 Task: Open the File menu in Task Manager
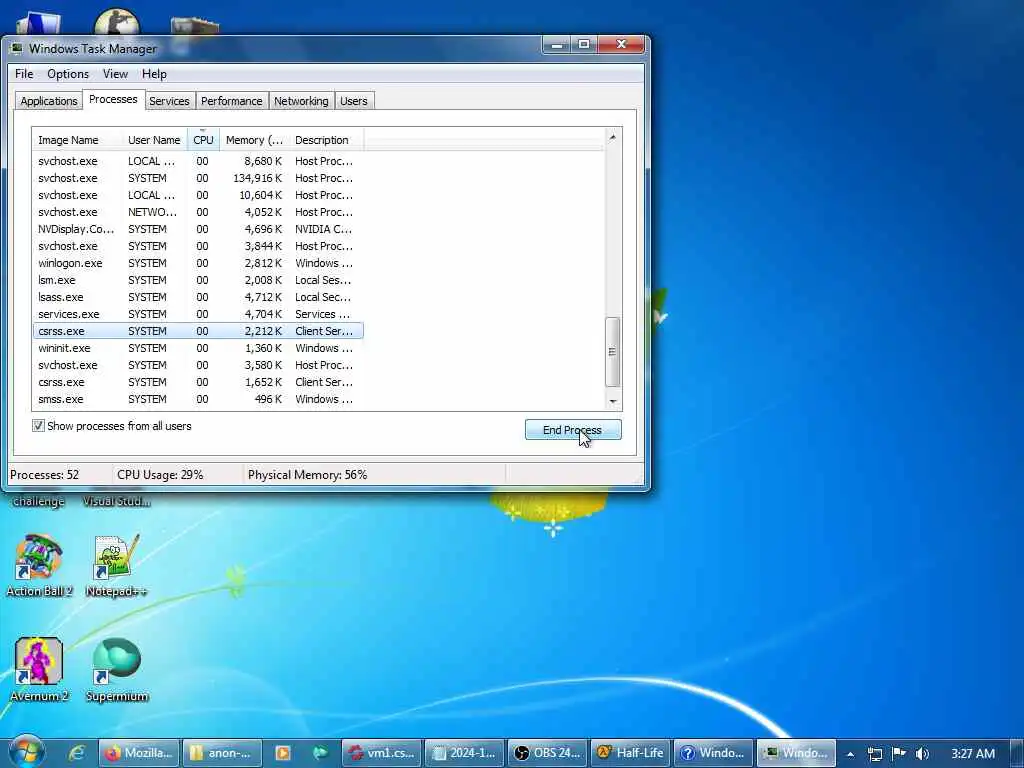click(x=24, y=74)
